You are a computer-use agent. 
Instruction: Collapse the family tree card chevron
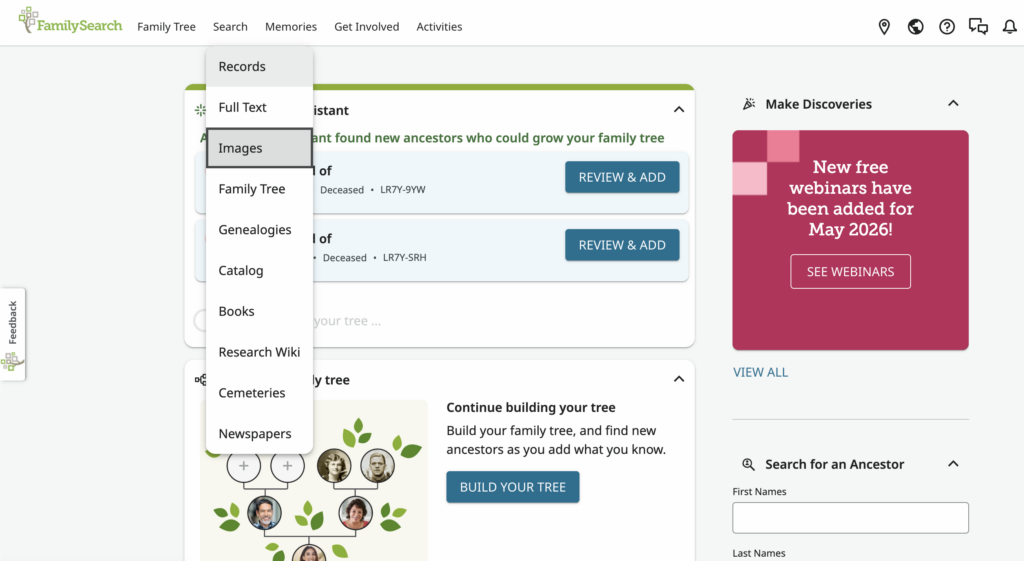coord(679,379)
